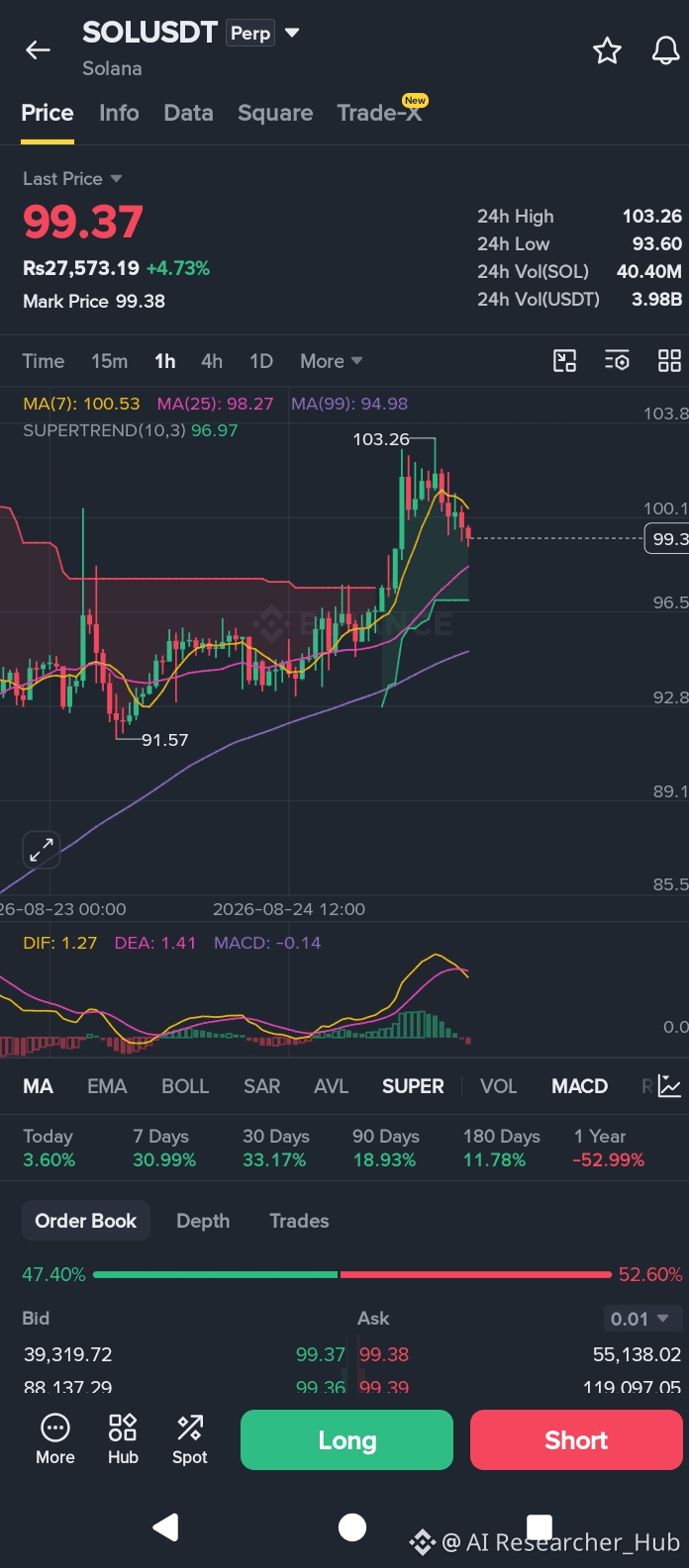Image resolution: width=689 pixels, height=1568 pixels.
Task: Toggle the SUPER indicator on chart
Action: click(413, 1086)
